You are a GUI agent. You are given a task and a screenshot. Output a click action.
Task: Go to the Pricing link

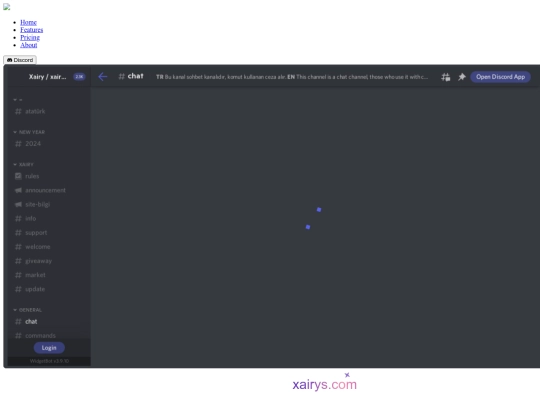[x=30, y=38]
